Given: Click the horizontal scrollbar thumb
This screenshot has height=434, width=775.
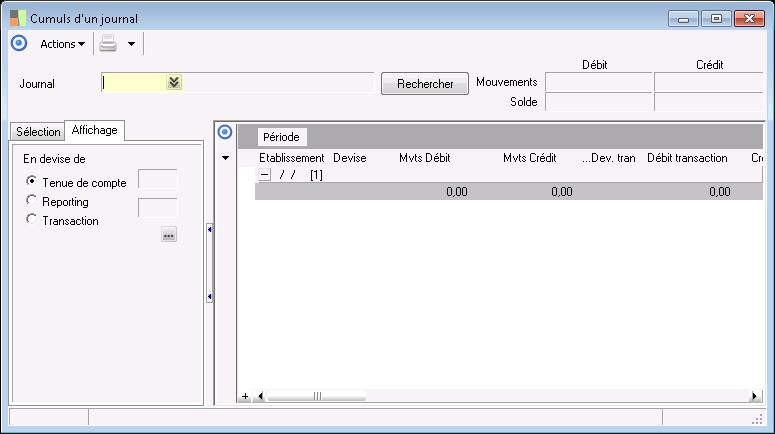Looking at the screenshot, I should coord(316,396).
